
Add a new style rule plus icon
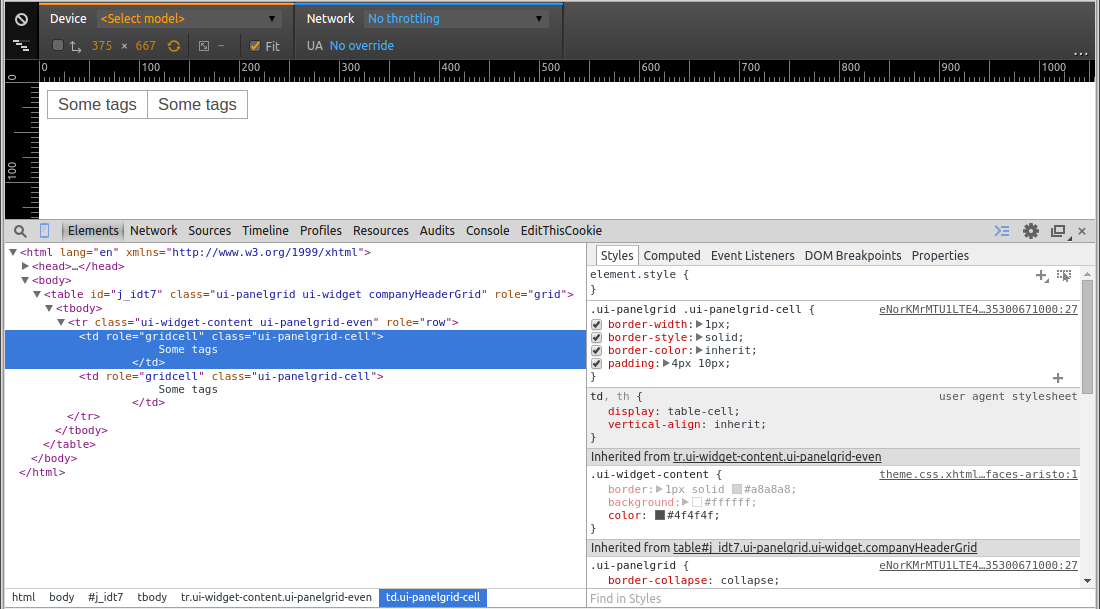pos(1042,276)
